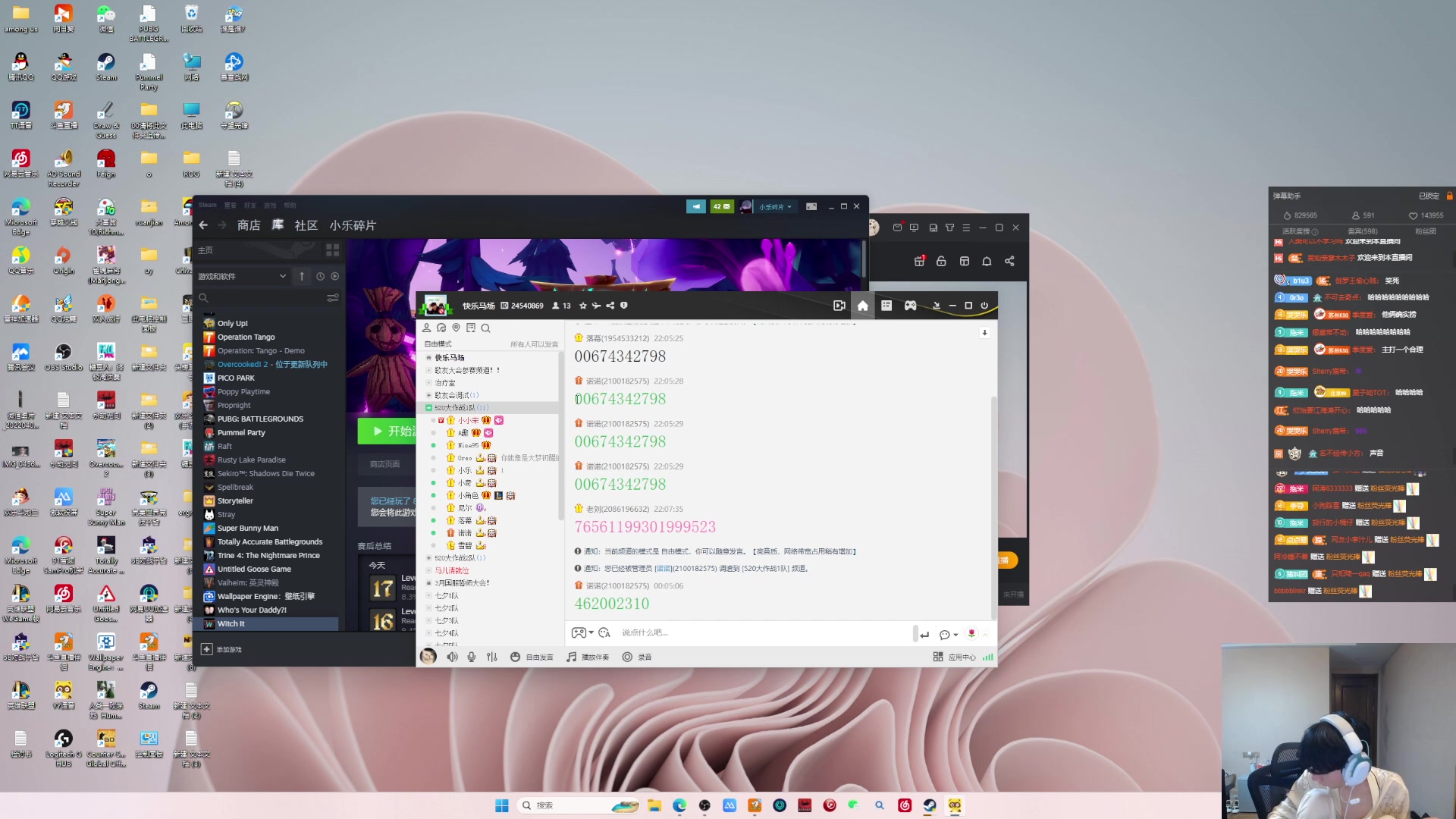Viewport: 1456px width, 819px height.
Task: Switch Steam library to grid view icon
Action: click(x=332, y=249)
